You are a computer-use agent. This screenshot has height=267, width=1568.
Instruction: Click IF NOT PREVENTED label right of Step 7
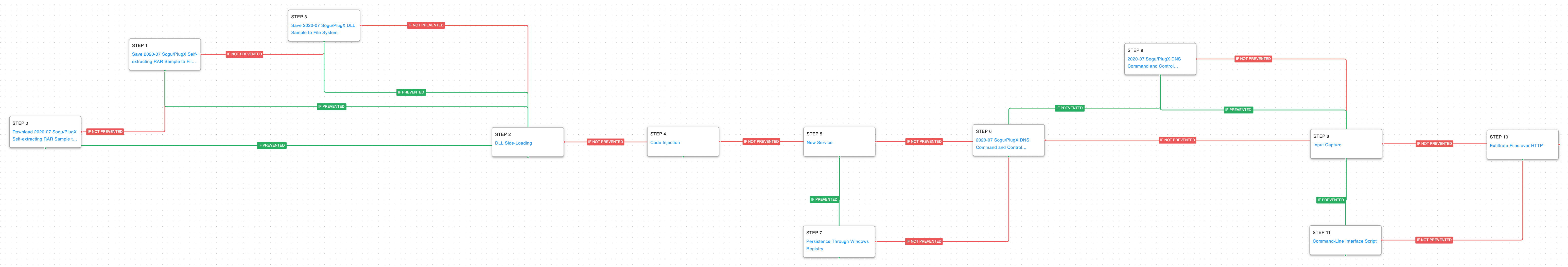(x=924, y=241)
